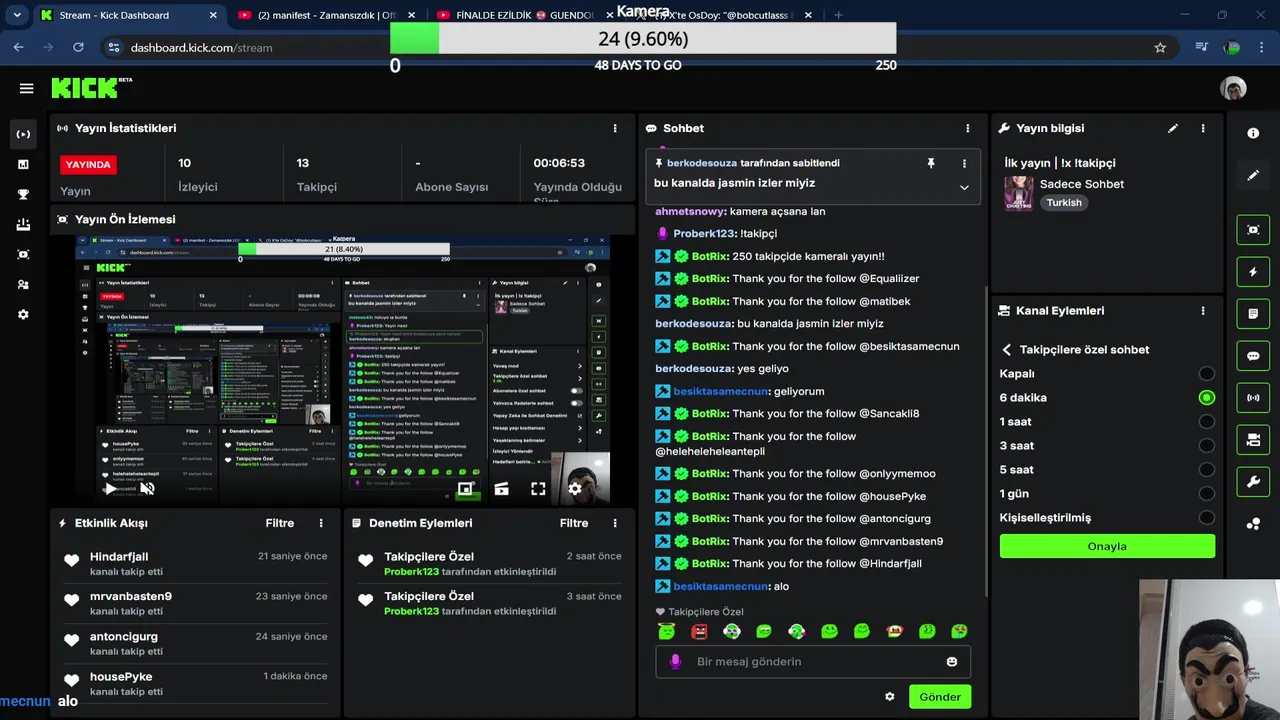Bookmark this page with the star icon
The image size is (1280, 720).
(x=1160, y=47)
